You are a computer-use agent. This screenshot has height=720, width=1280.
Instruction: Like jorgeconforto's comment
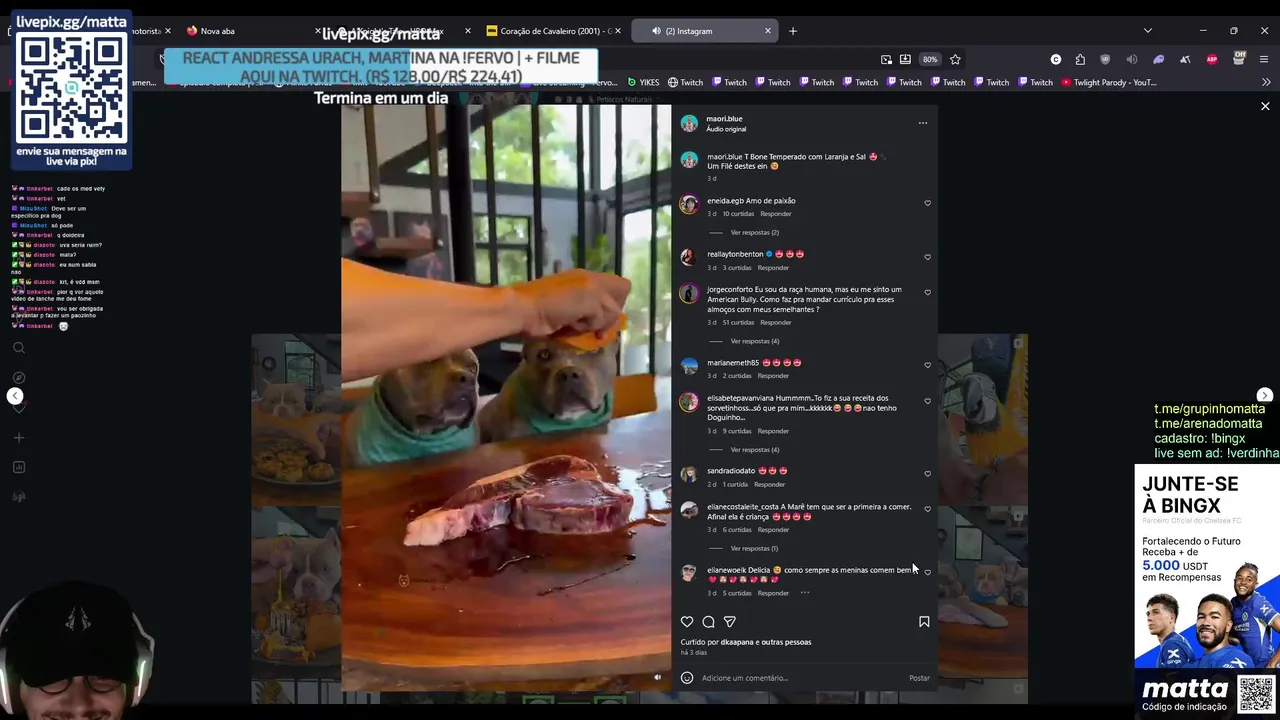[927, 293]
